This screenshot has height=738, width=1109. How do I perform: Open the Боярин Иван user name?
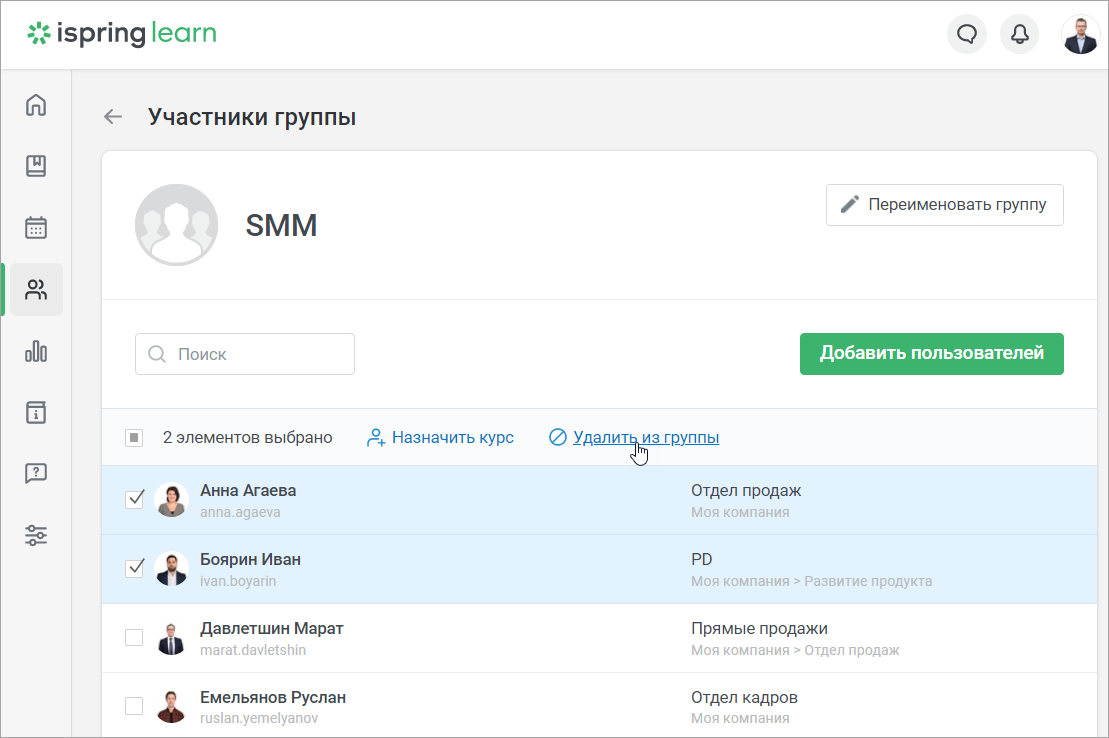pos(250,559)
